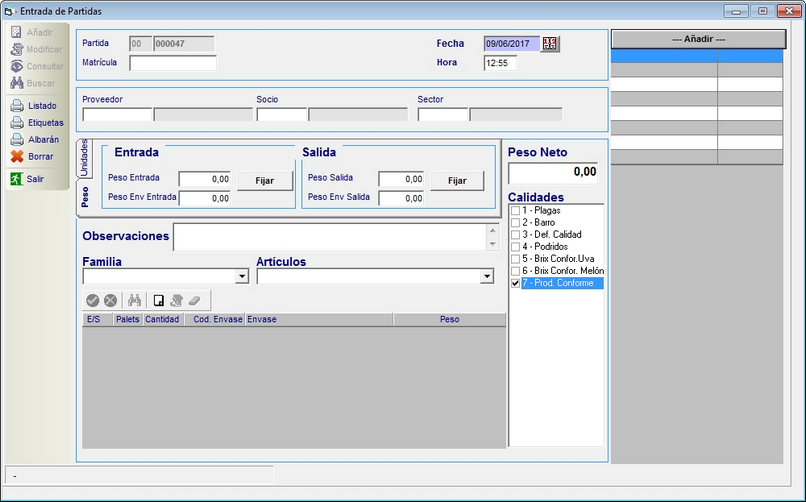Check the 2 - Barro quality
Image resolution: width=806 pixels, height=502 pixels.
pyautogui.click(x=515, y=223)
